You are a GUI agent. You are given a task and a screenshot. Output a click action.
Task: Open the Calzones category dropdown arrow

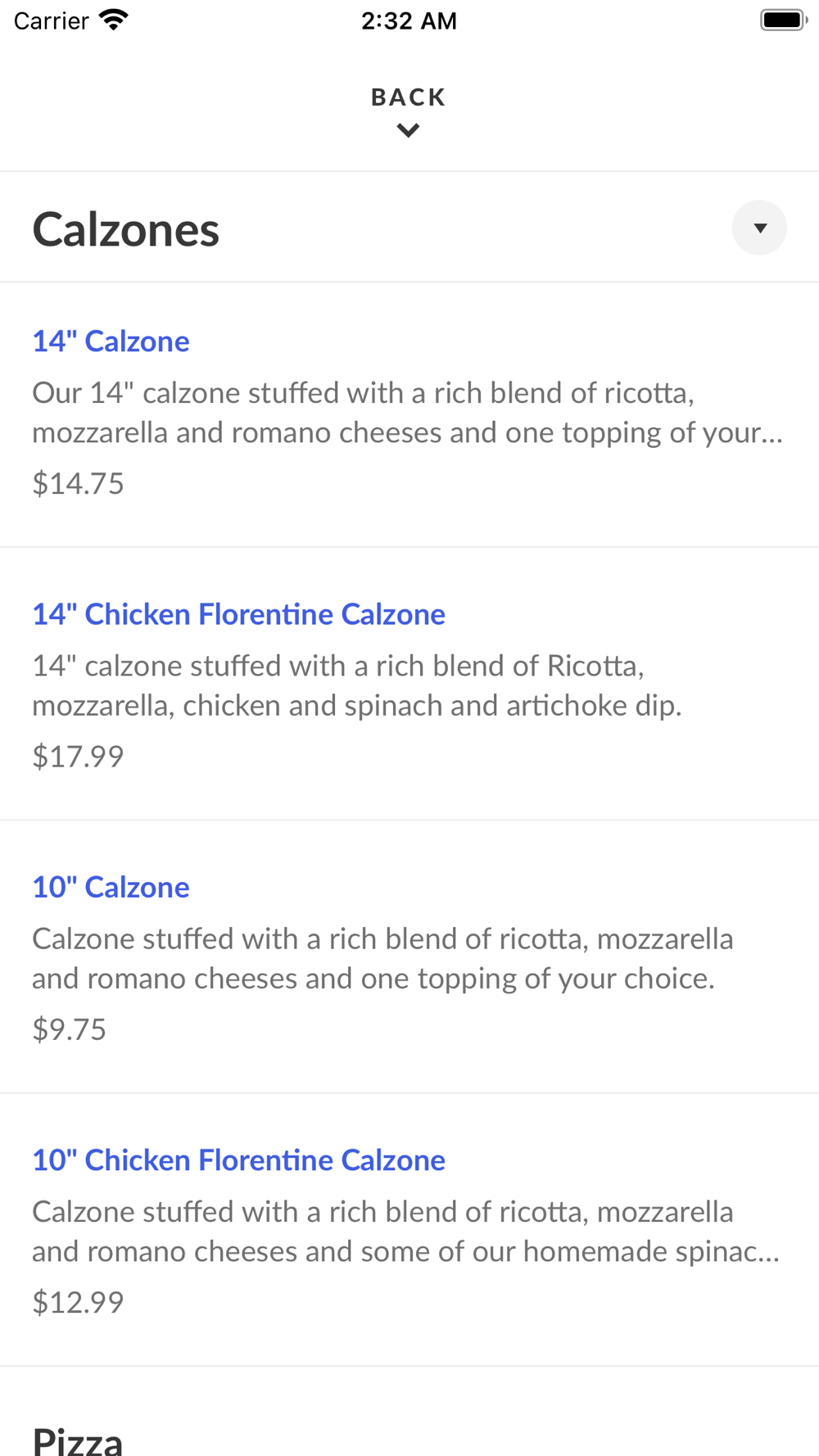(759, 228)
